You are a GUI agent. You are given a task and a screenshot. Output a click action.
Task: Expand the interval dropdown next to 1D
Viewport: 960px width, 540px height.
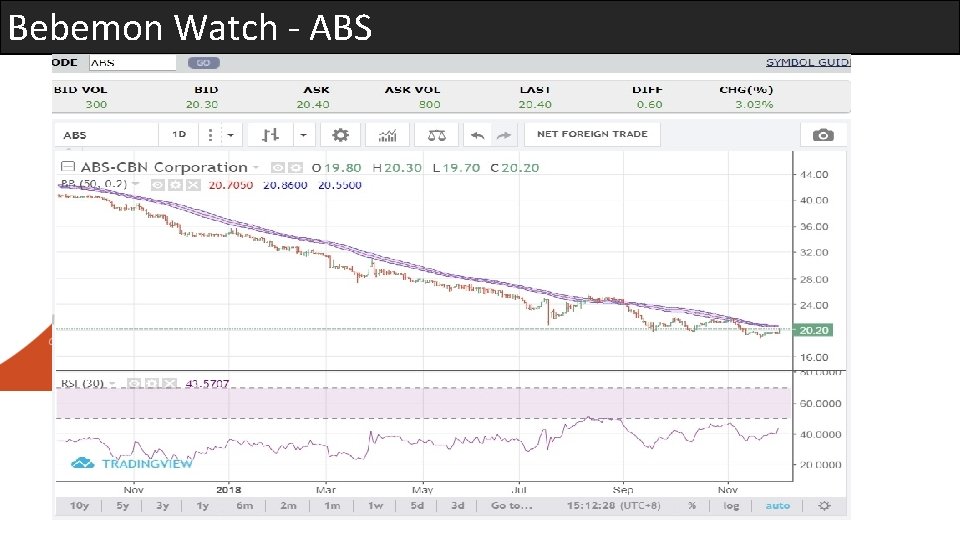pyautogui.click(x=230, y=135)
